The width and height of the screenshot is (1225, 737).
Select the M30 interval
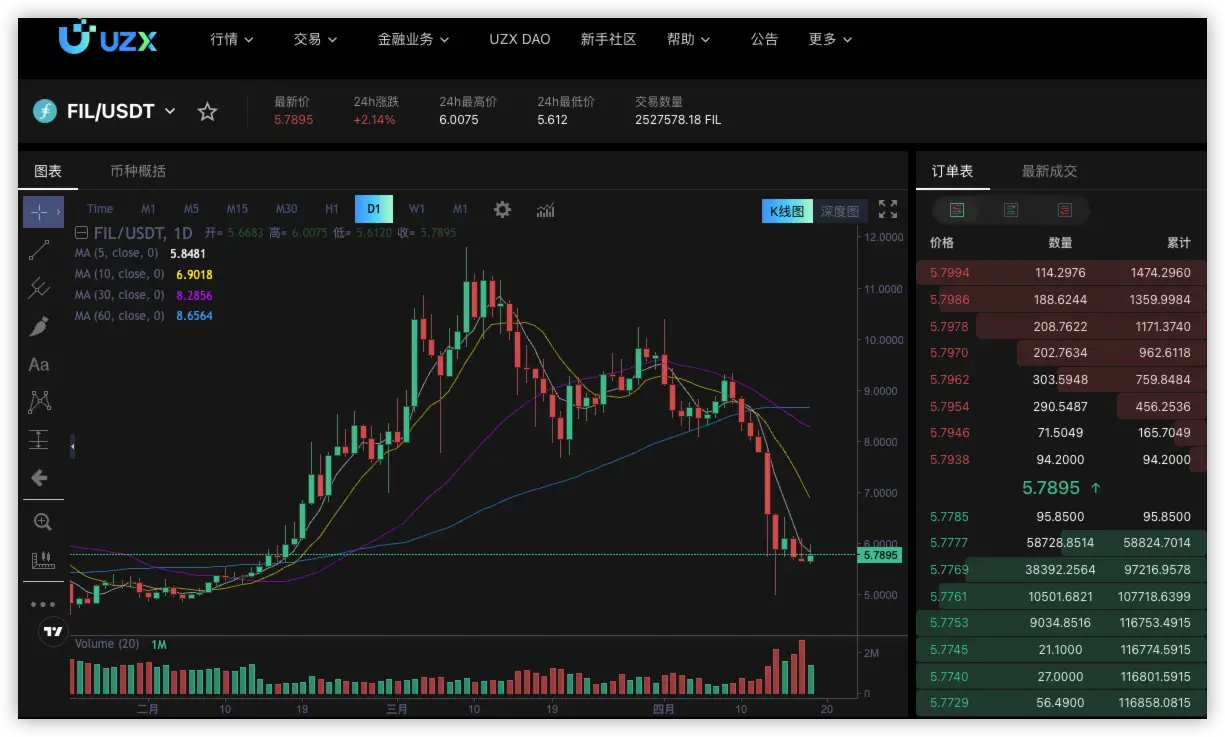[x=286, y=209]
